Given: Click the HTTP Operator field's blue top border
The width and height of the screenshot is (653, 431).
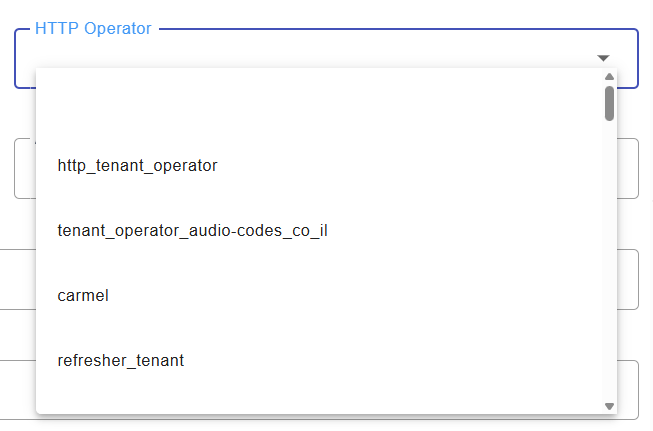Looking at the screenshot, I should point(400,29).
